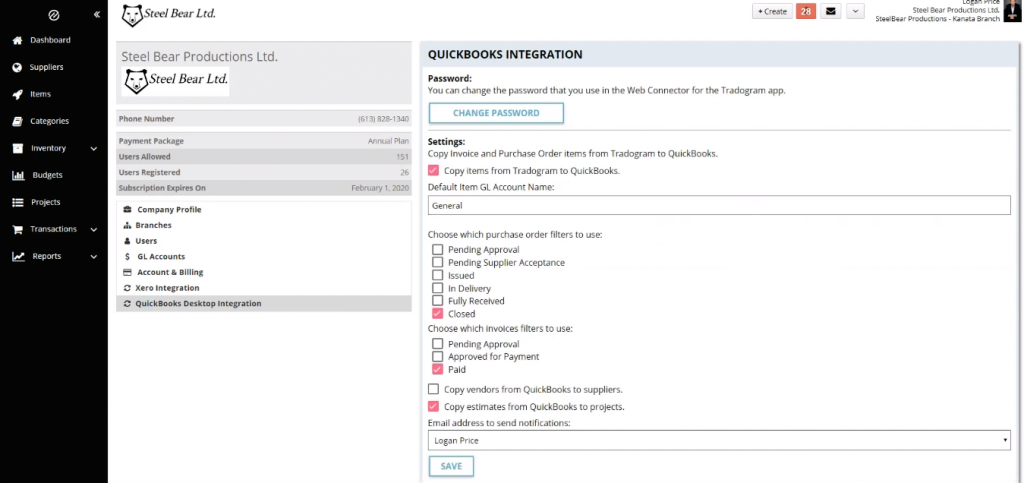Open Suppliers page label
The height and width of the screenshot is (483, 1024).
(46, 67)
